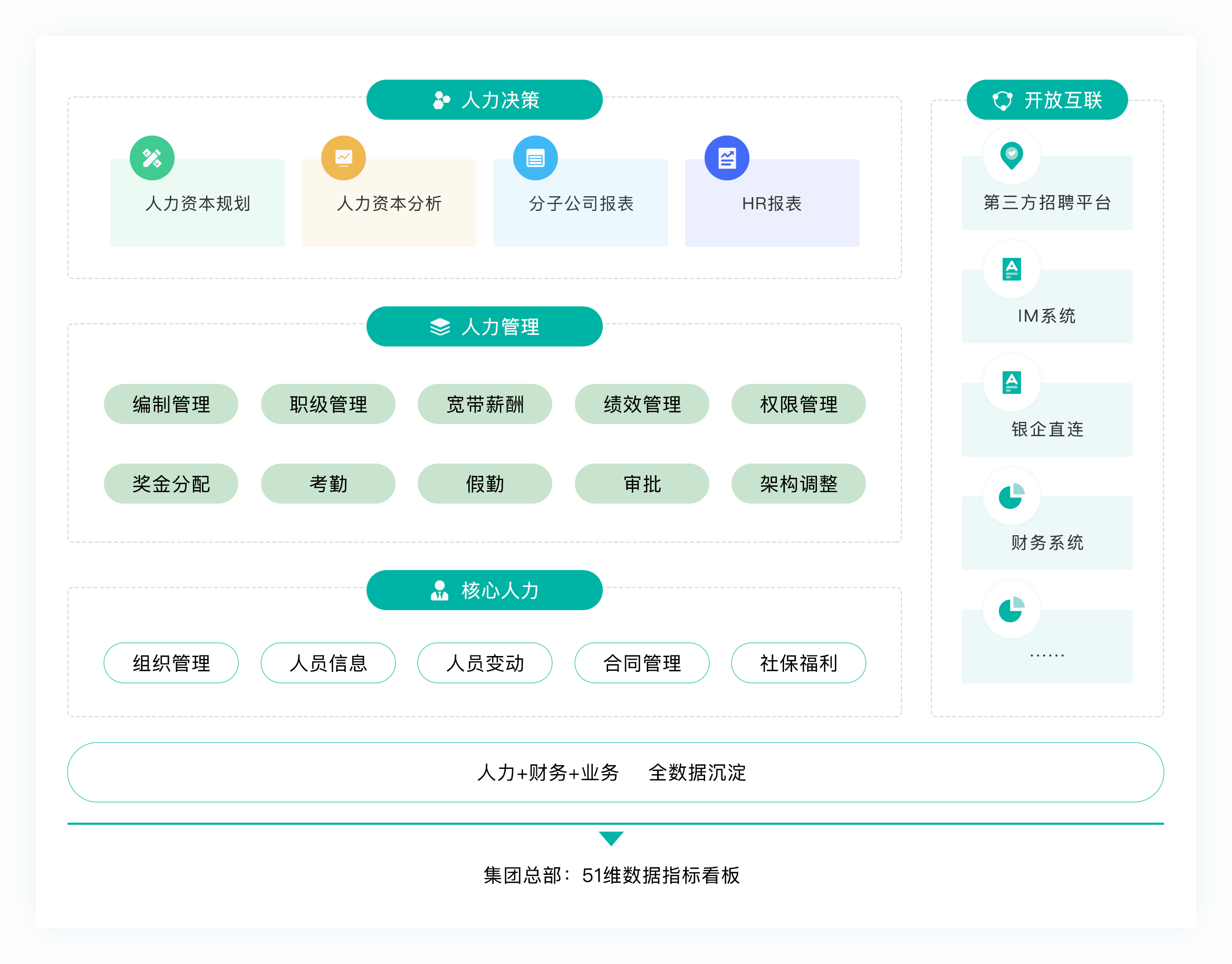Click the 人力+财务+业务 全数据沉淀 bar

point(615,772)
